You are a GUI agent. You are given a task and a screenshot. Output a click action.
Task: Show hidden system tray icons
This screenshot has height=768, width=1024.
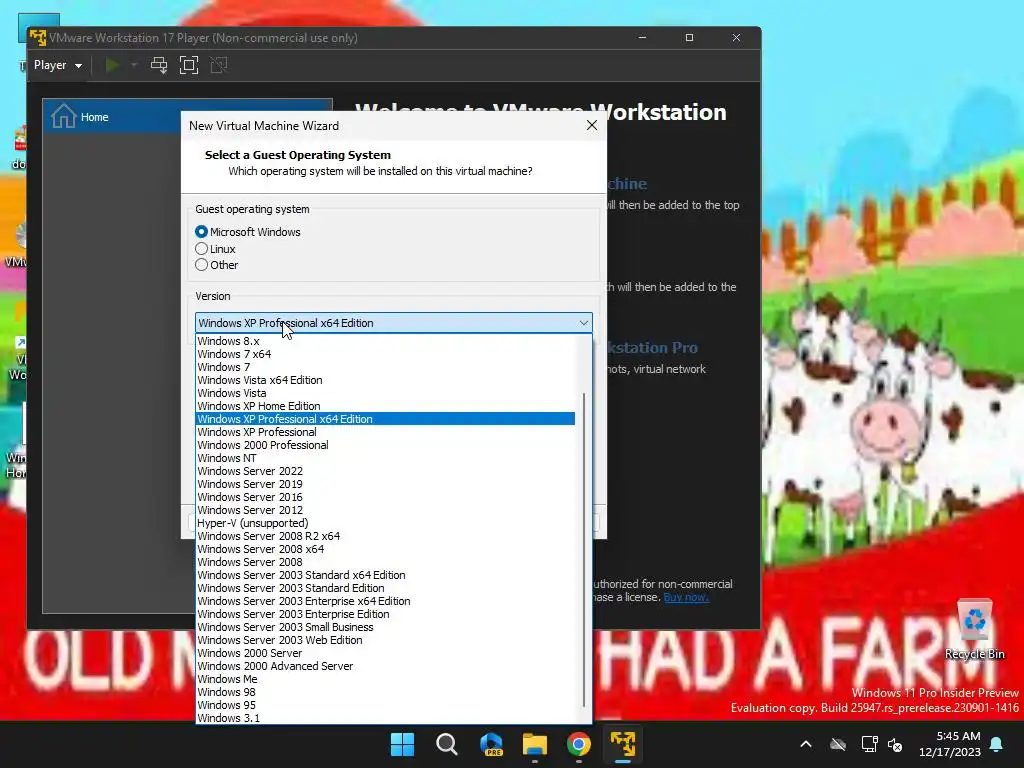click(x=806, y=744)
